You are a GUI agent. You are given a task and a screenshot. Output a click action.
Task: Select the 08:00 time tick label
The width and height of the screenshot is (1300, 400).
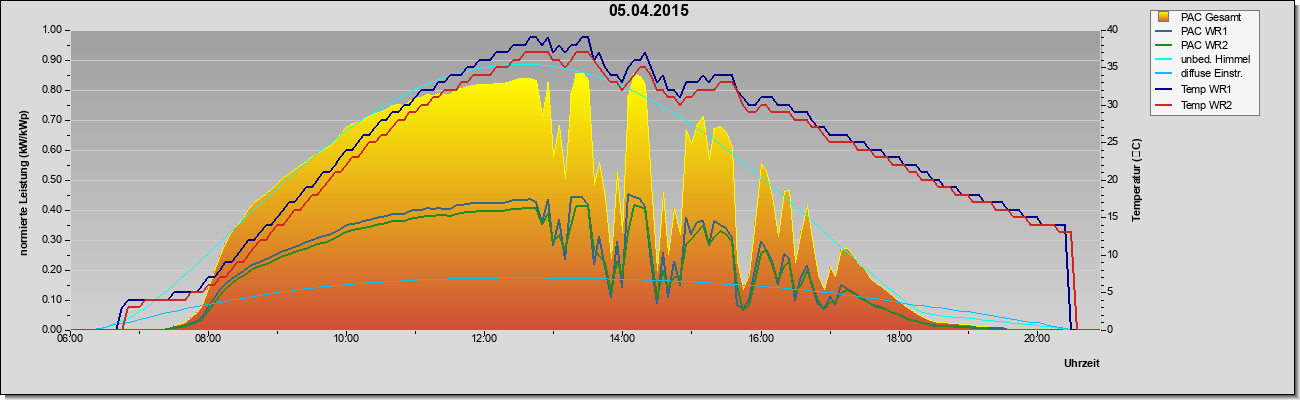point(208,338)
